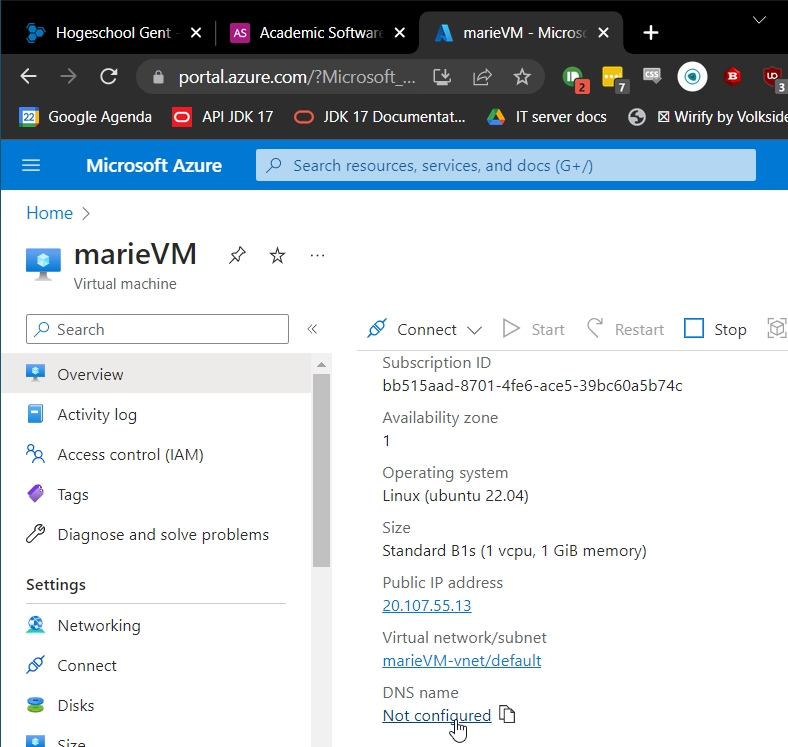The image size is (788, 747).
Task: Copy the DNS name to clipboard
Action: click(507, 714)
